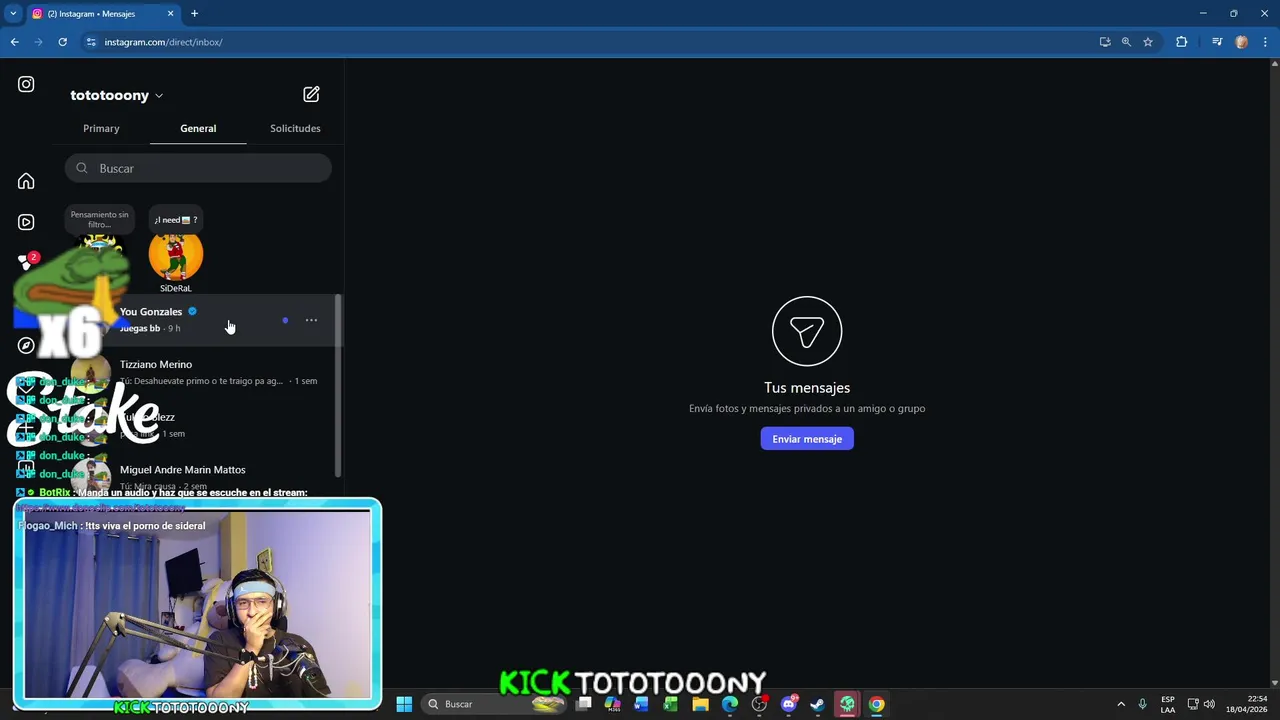
Task: Open File Explorer from taskbar
Action: click(700, 704)
